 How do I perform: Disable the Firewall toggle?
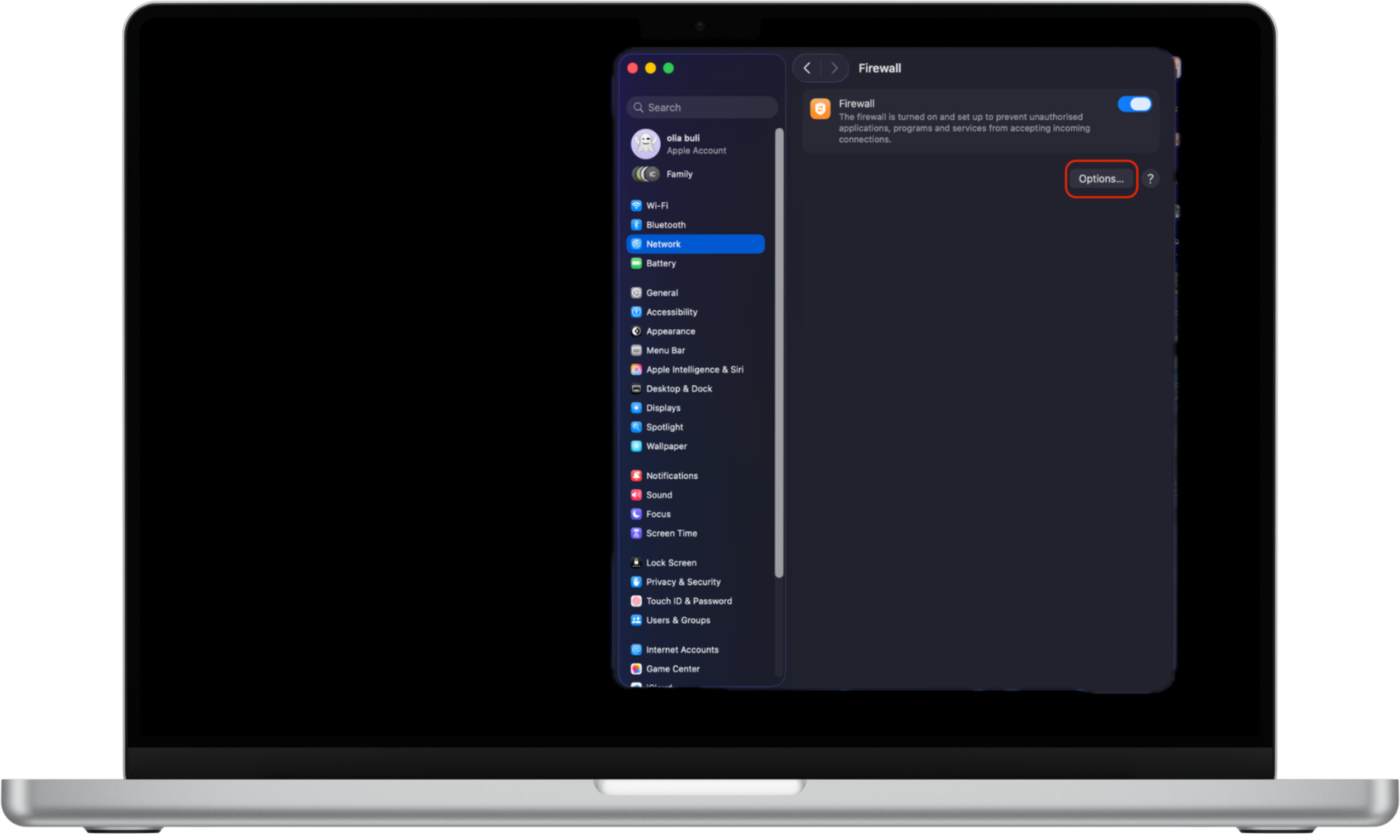click(1135, 104)
